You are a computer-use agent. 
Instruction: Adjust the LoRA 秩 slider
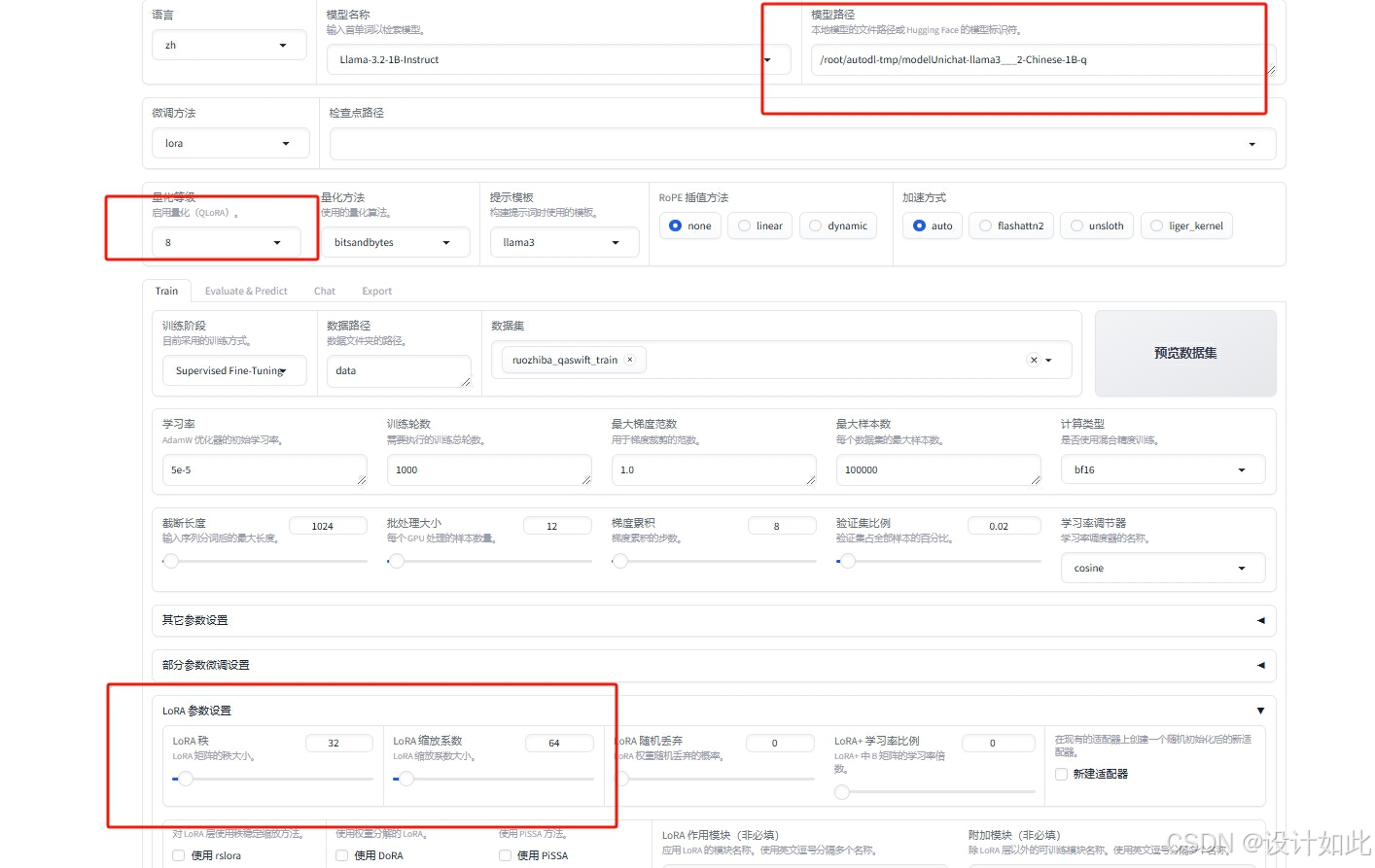273,779
